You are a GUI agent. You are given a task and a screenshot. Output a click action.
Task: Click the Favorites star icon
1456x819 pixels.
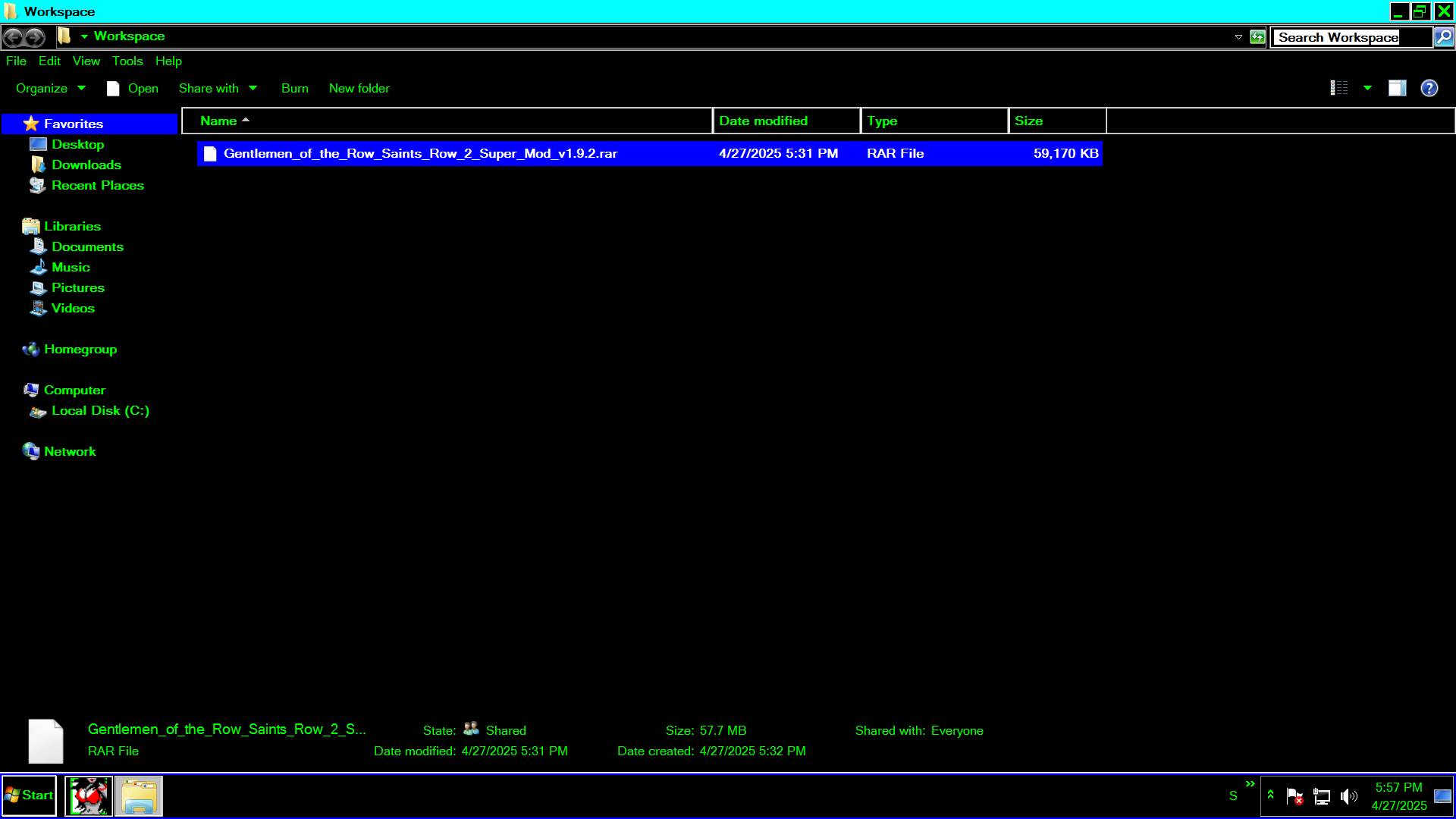coord(30,124)
